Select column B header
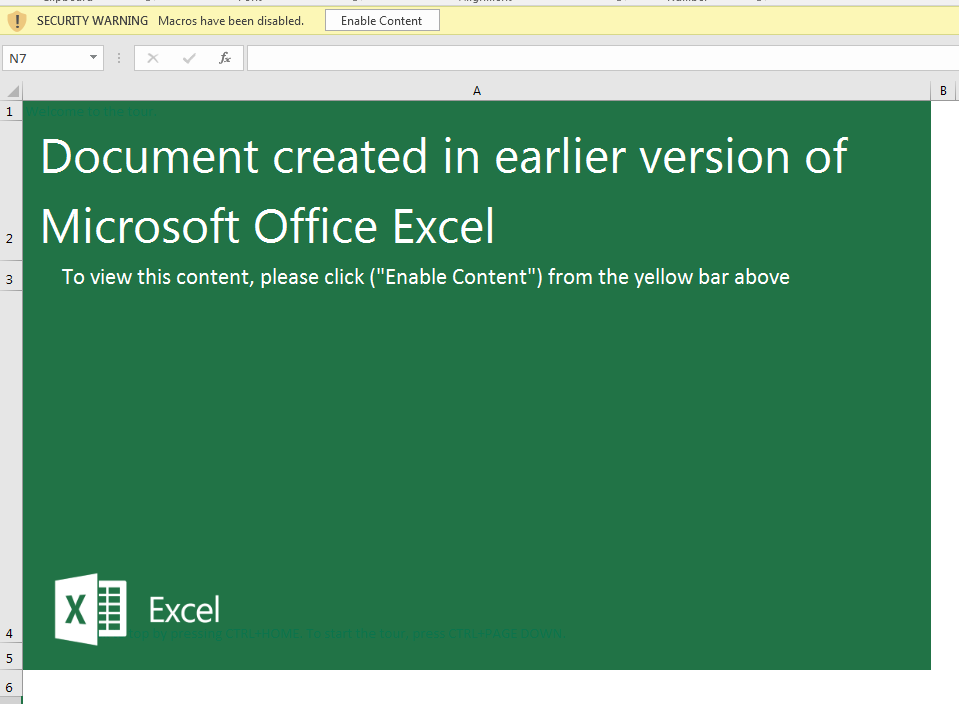The image size is (959, 704). point(944,91)
